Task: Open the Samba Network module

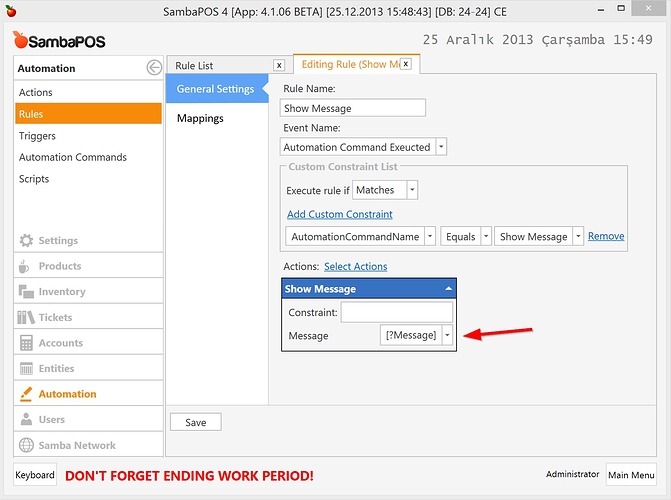Action: pyautogui.click(x=88, y=445)
